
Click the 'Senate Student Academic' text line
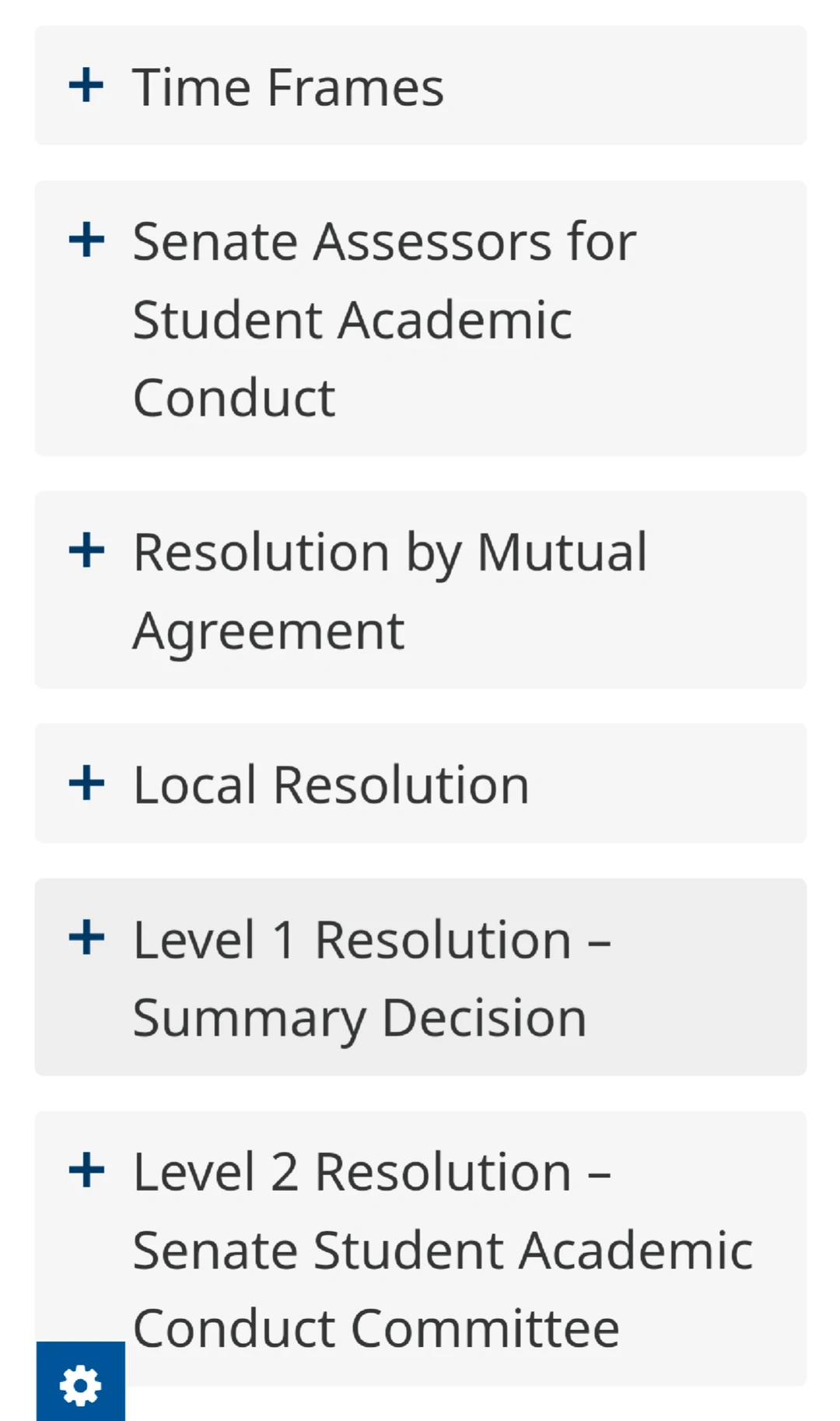point(443,1251)
